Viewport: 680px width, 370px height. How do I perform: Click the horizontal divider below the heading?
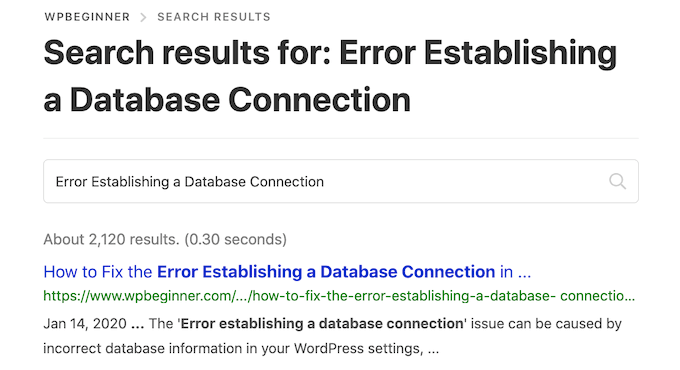point(341,138)
